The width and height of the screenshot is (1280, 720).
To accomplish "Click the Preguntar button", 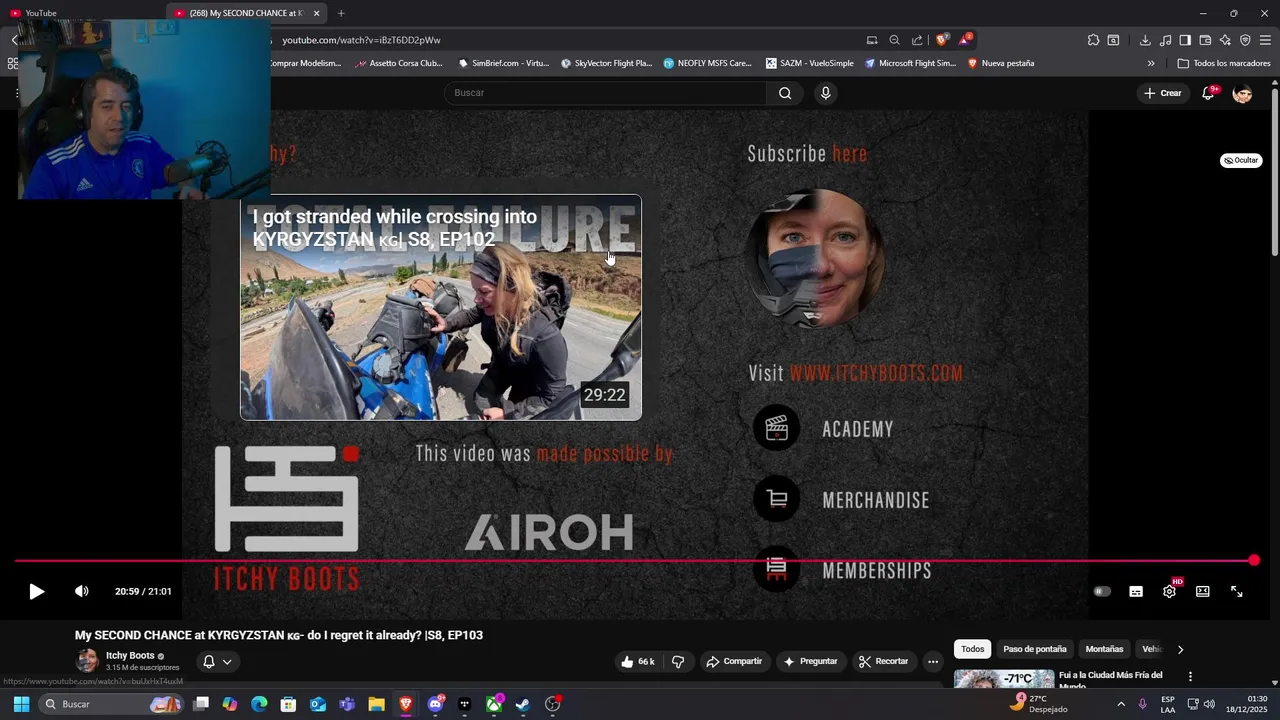I will pyautogui.click(x=810, y=662).
